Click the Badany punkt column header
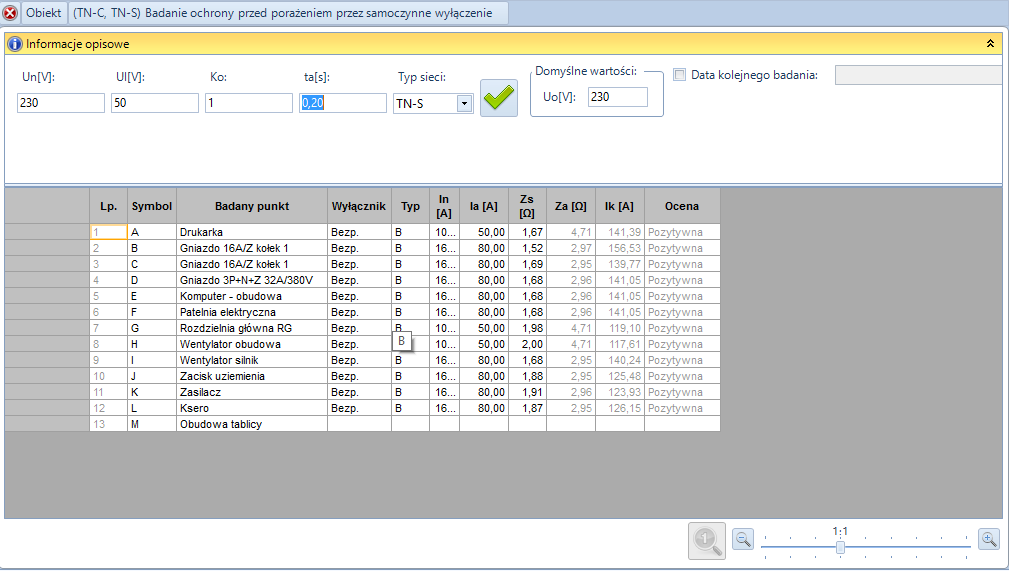 (x=252, y=206)
